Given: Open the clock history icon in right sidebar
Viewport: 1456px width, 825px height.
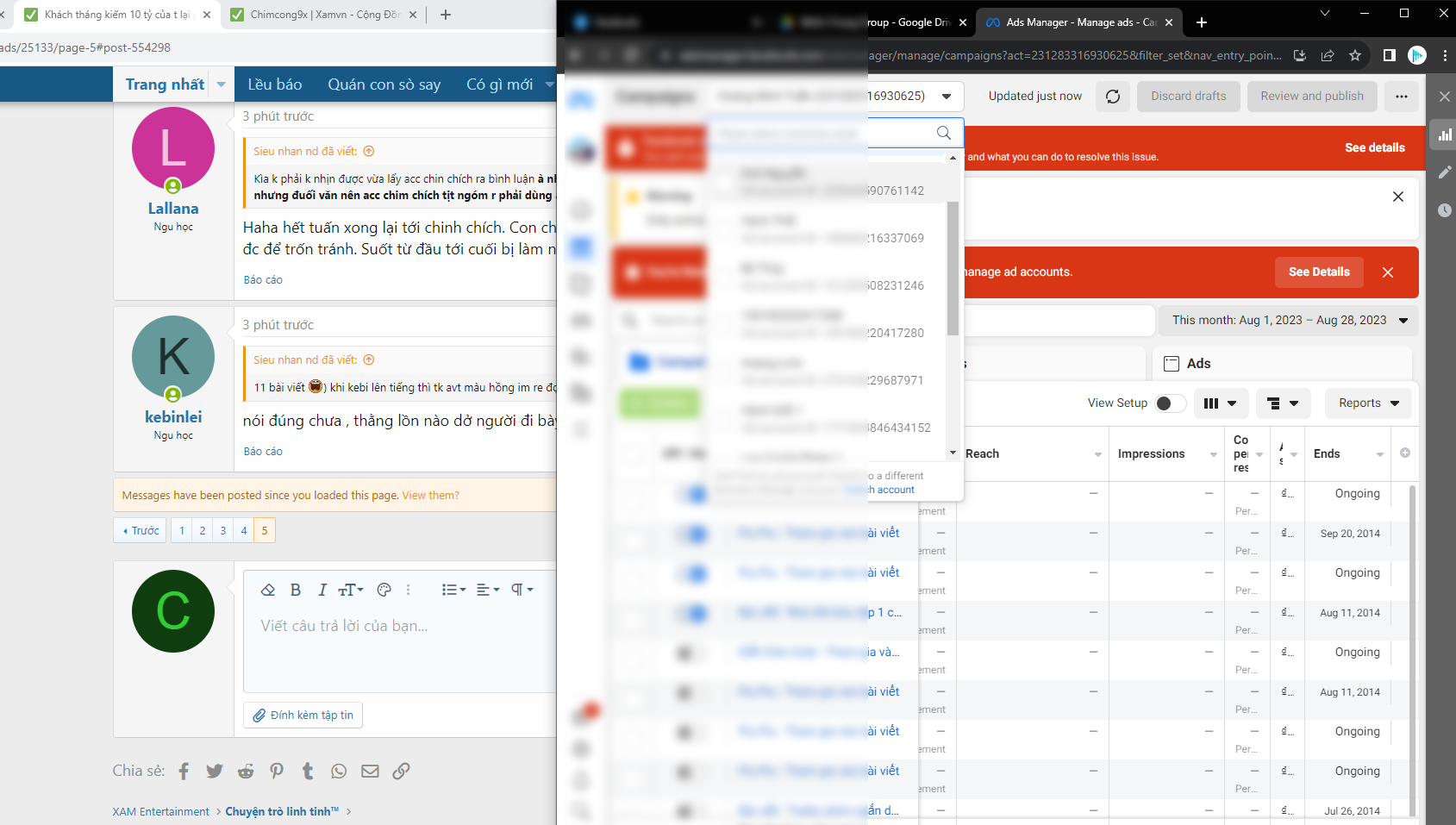Looking at the screenshot, I should pyautogui.click(x=1444, y=210).
